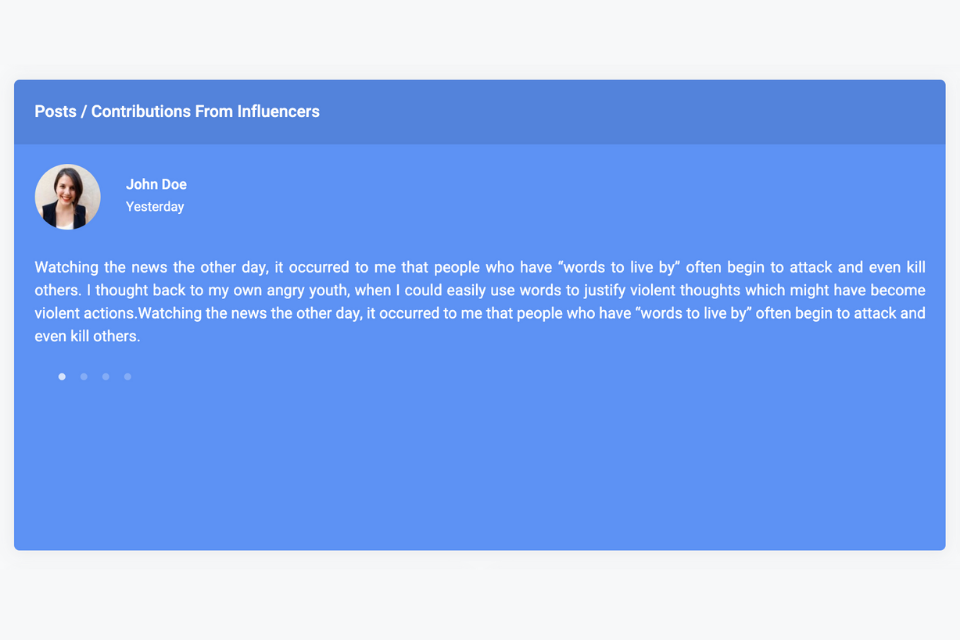Image resolution: width=960 pixels, height=640 pixels.
Task: Jump to the fourth carousel dot
Action: tap(127, 377)
